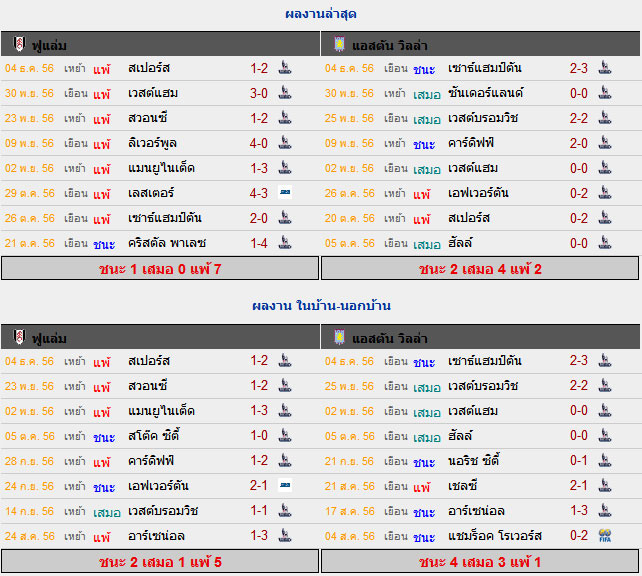This screenshot has width=642, height=576.
Task: Open league icon in the ซันเดอร์แลนด์ 0-0 row
Action: tap(605, 93)
